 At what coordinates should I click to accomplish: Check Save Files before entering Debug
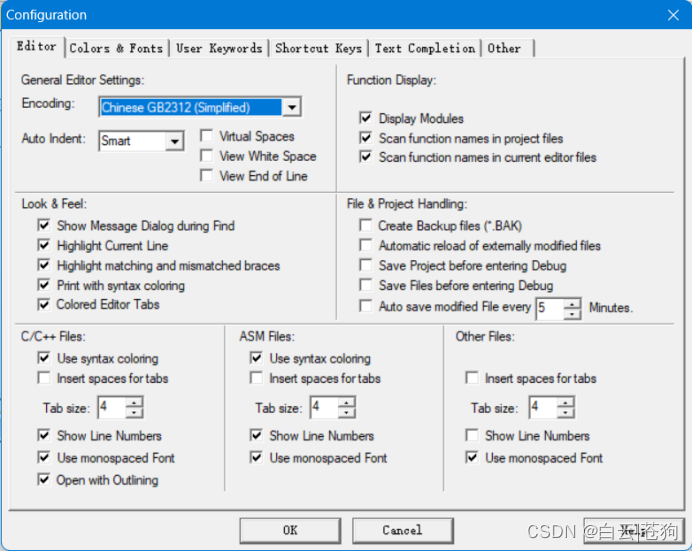pos(366,285)
